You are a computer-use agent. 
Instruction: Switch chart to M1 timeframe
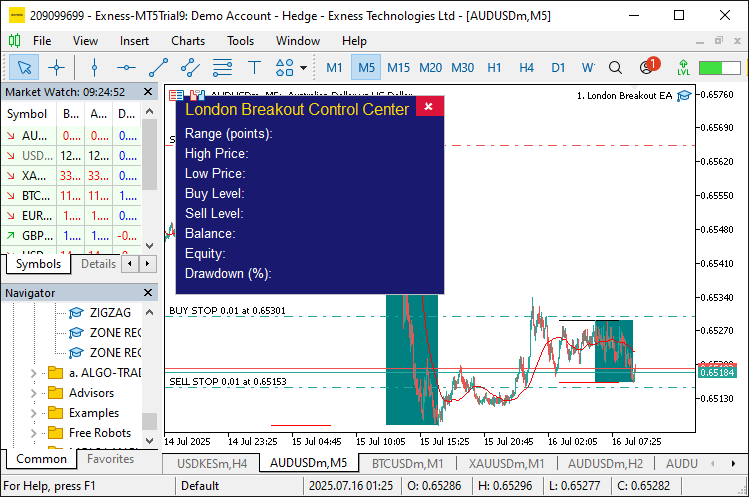(x=334, y=67)
